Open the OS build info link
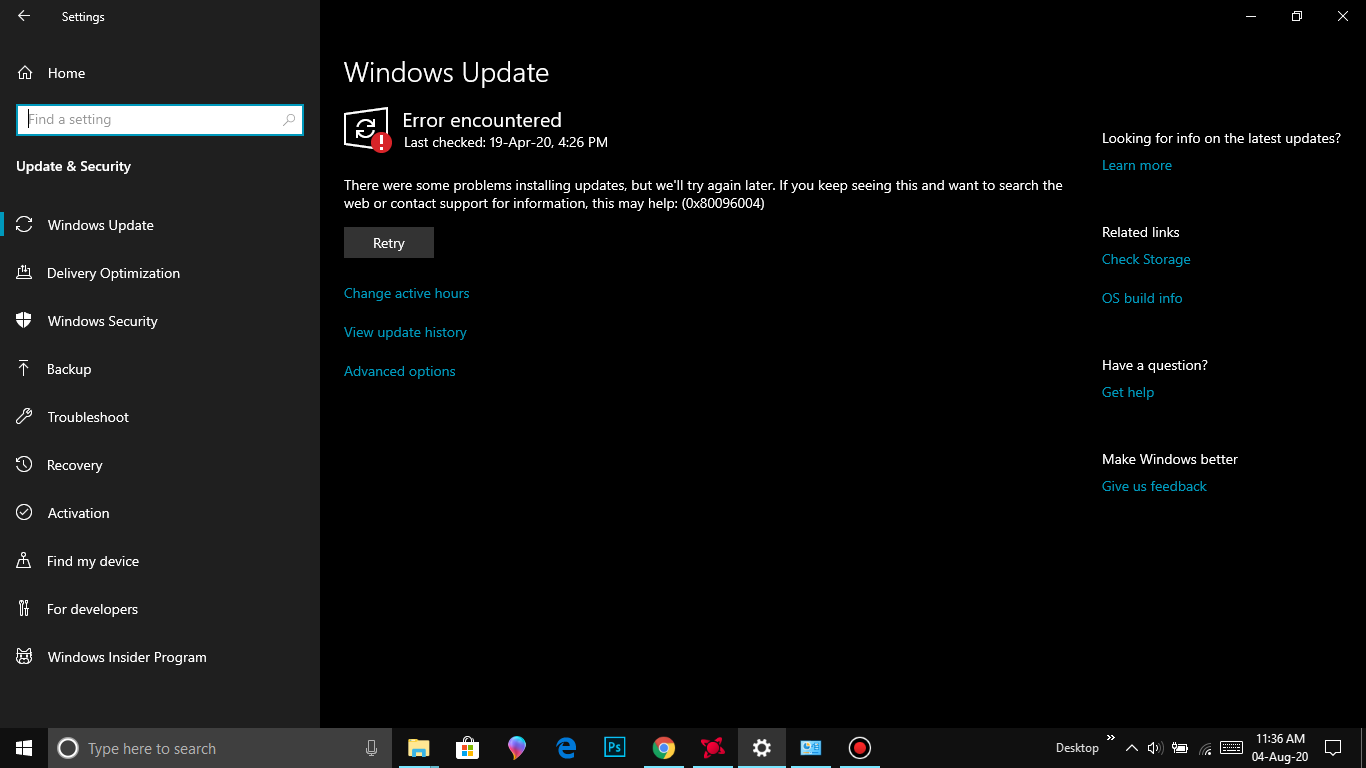Image resolution: width=1366 pixels, height=768 pixels. (x=1142, y=298)
